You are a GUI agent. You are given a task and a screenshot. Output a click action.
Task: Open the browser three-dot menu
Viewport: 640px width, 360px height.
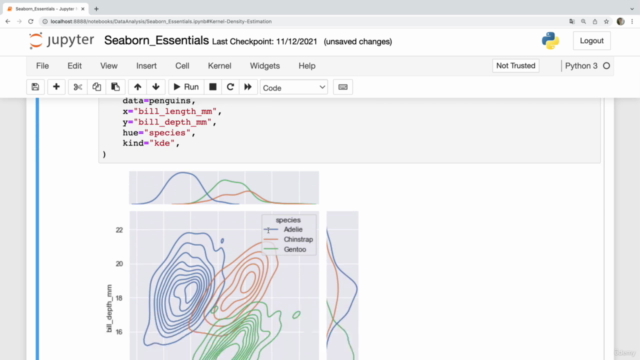point(632,21)
